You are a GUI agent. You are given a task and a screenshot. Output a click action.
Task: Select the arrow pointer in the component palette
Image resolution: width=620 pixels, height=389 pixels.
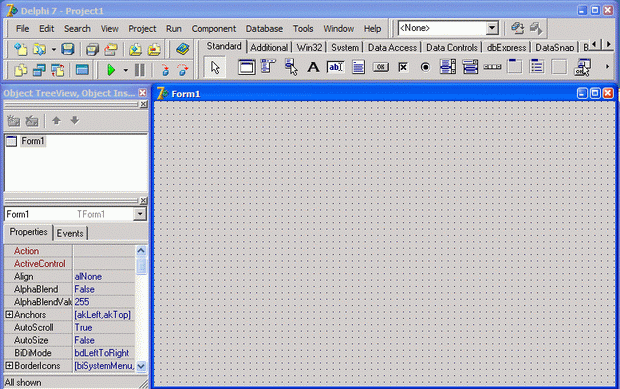215,67
